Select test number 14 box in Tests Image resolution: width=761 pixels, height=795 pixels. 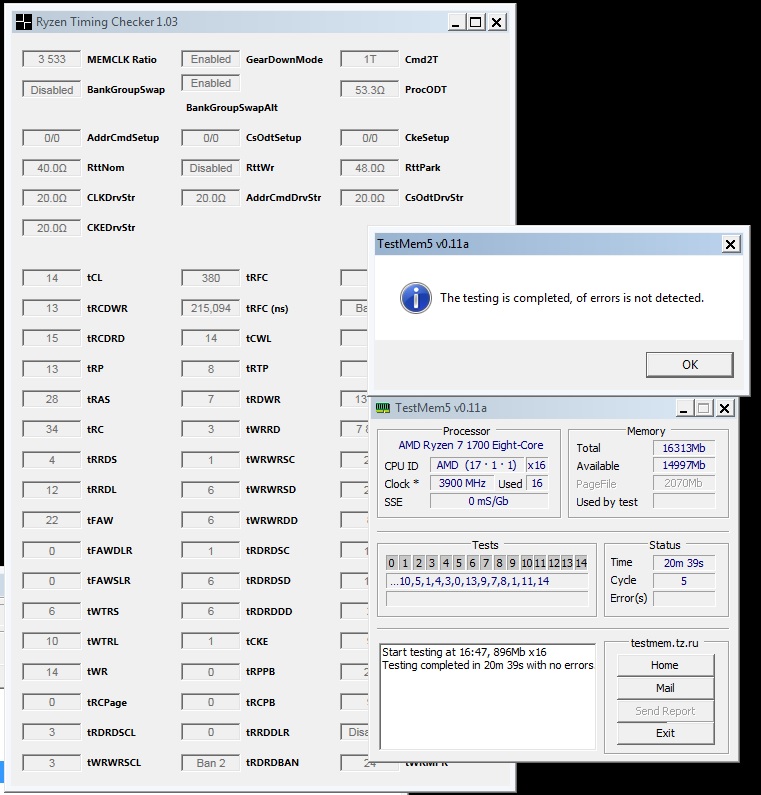pos(581,563)
